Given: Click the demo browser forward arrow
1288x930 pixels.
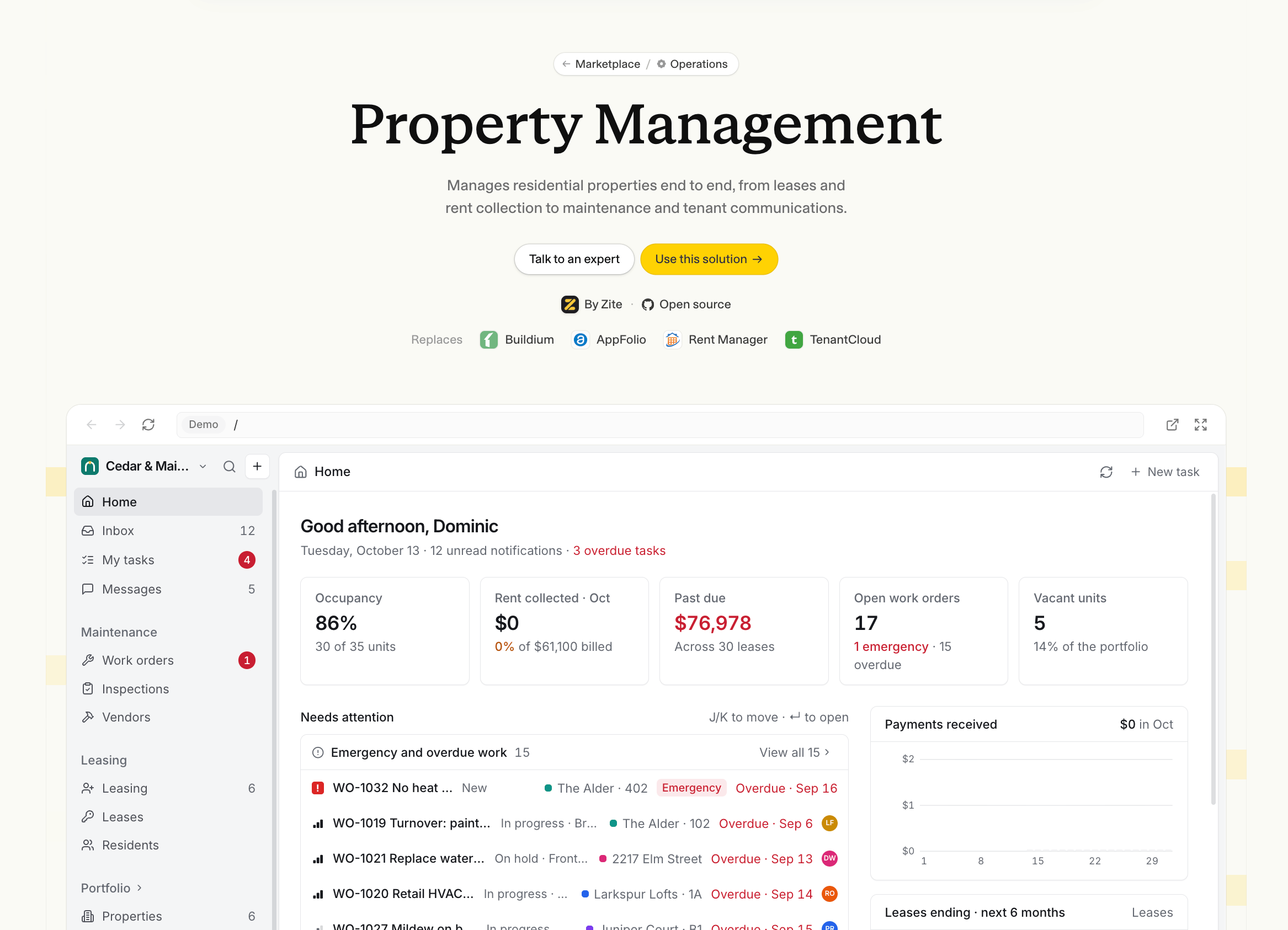Looking at the screenshot, I should [x=120, y=425].
